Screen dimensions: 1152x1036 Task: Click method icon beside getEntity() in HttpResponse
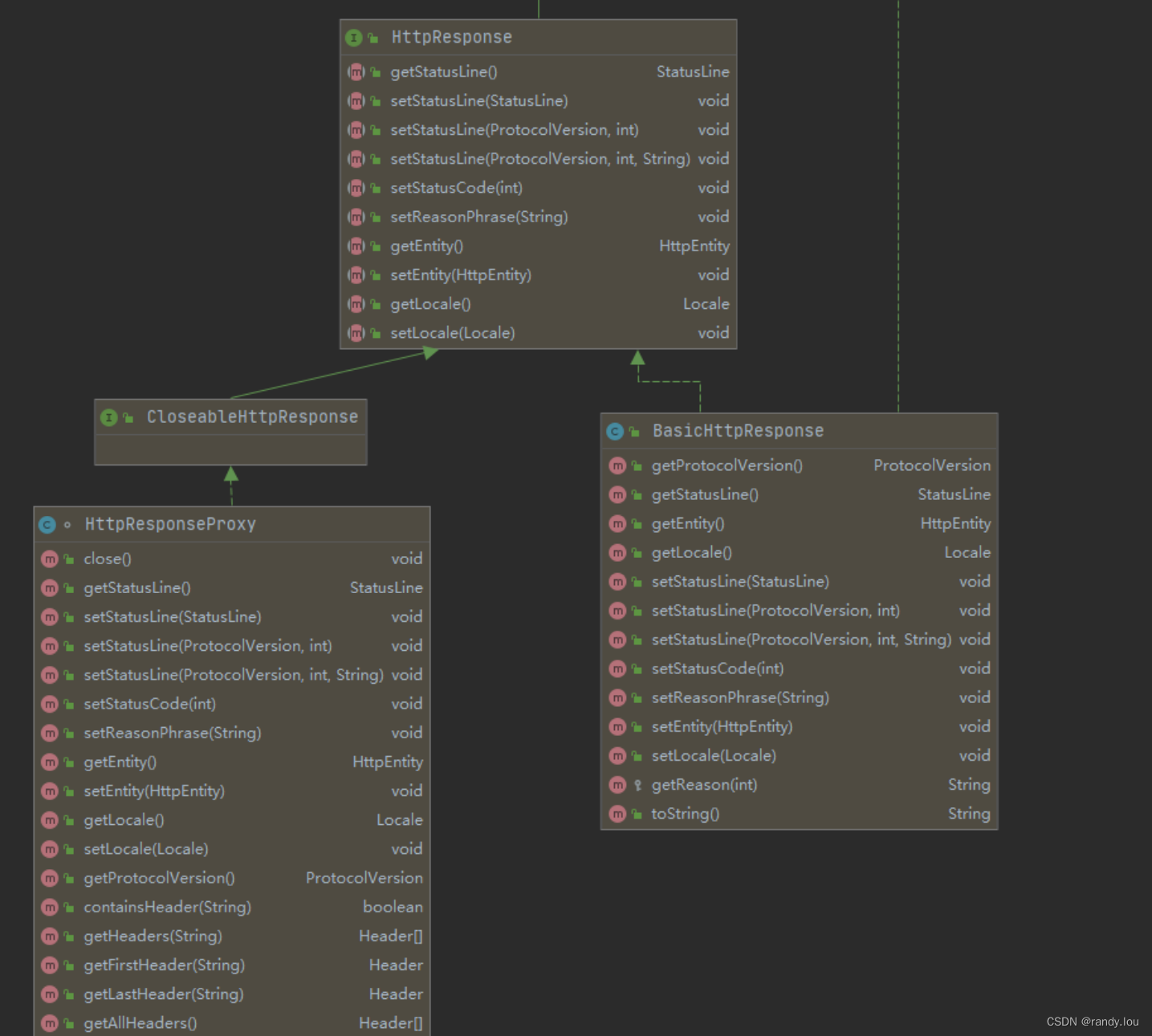click(356, 246)
